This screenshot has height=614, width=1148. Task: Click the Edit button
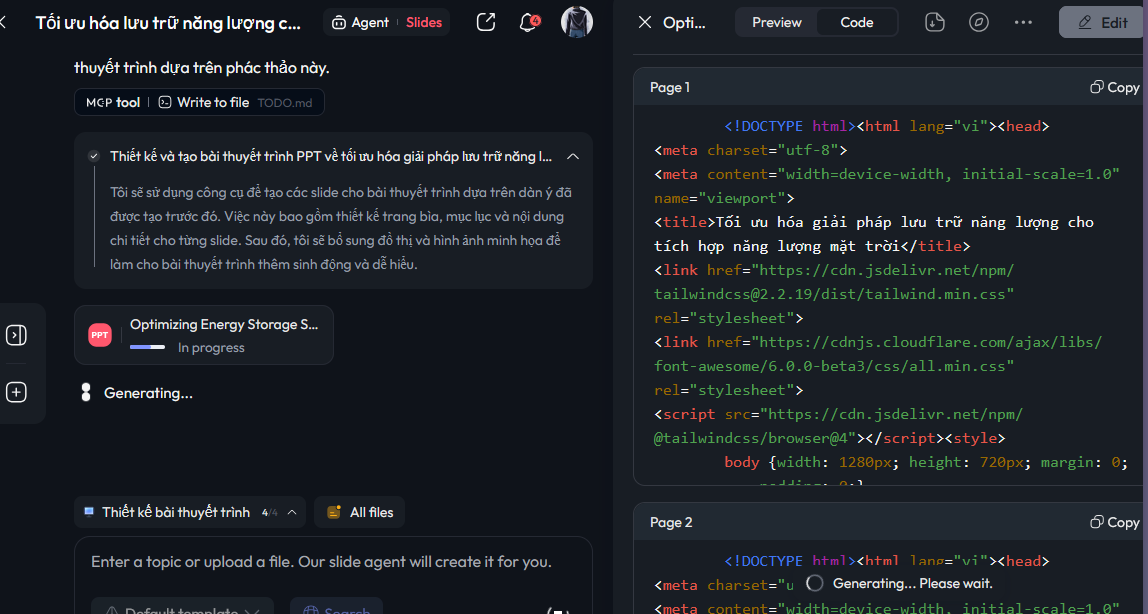coord(1103,23)
